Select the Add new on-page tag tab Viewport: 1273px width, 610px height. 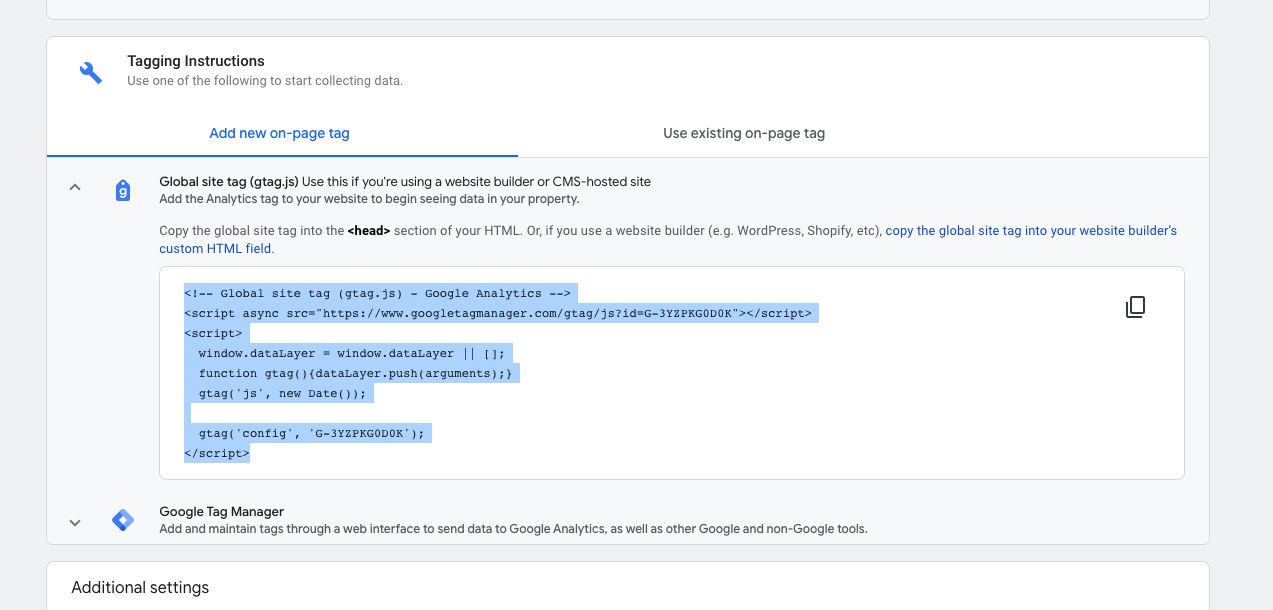[x=280, y=133]
